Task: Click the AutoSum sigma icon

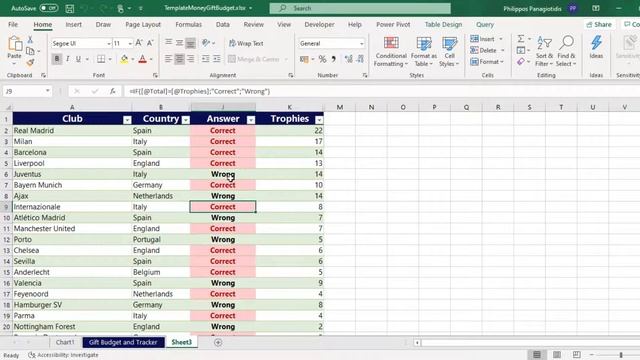Action: pos(521,39)
